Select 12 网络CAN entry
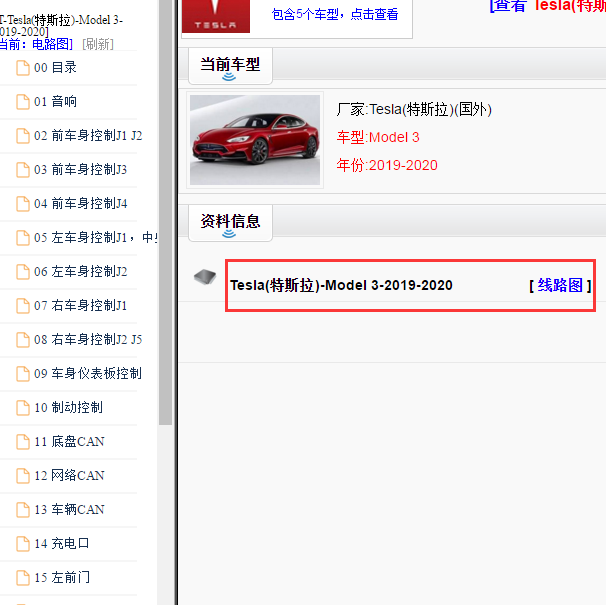 click(69, 476)
